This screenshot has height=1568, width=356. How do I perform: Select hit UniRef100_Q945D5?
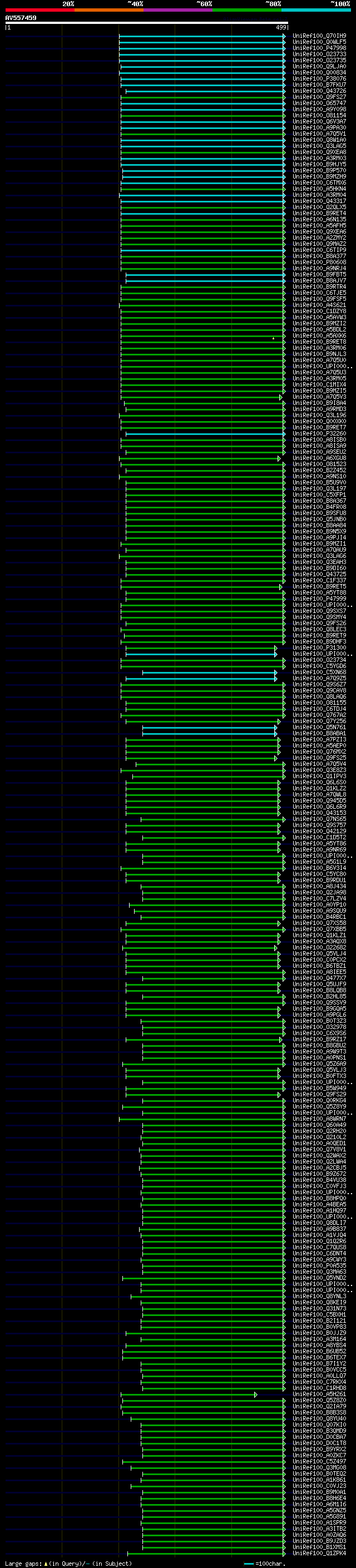pos(319,801)
